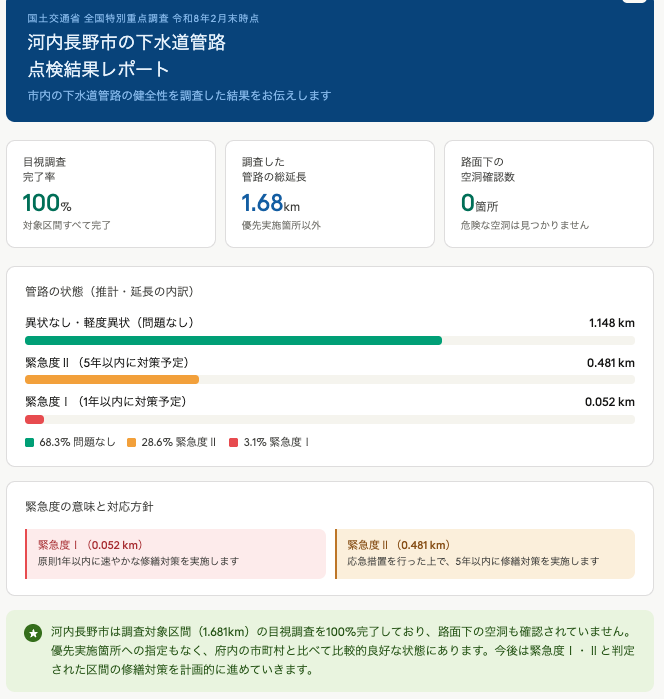Select the 管路の総延長 1.68km card
This screenshot has width=664, height=699.
(330, 194)
